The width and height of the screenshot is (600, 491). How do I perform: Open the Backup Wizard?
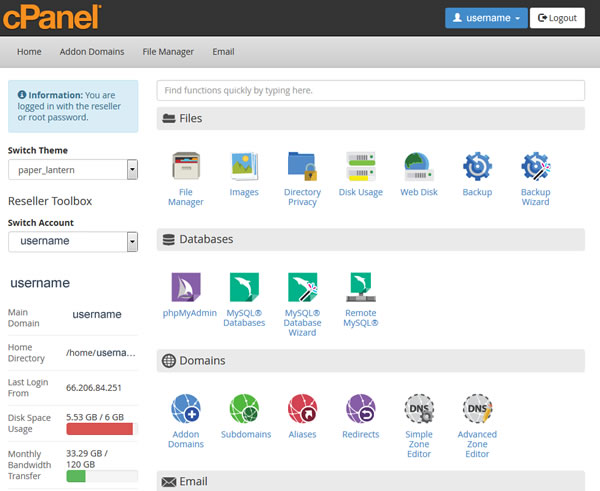535,167
